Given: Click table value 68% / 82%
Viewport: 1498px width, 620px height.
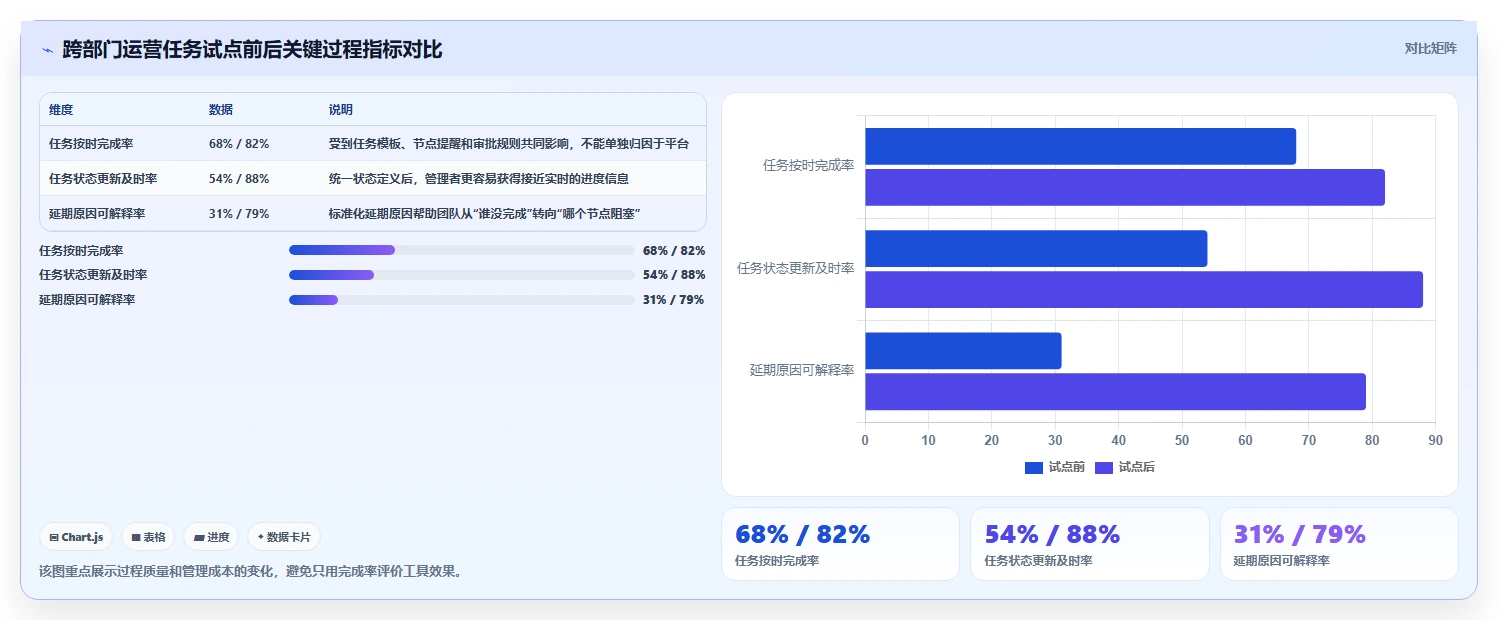Looking at the screenshot, I should (x=239, y=143).
